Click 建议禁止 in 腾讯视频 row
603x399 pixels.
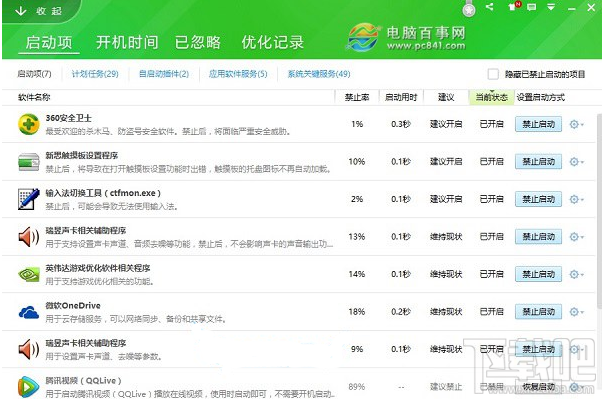(446, 387)
